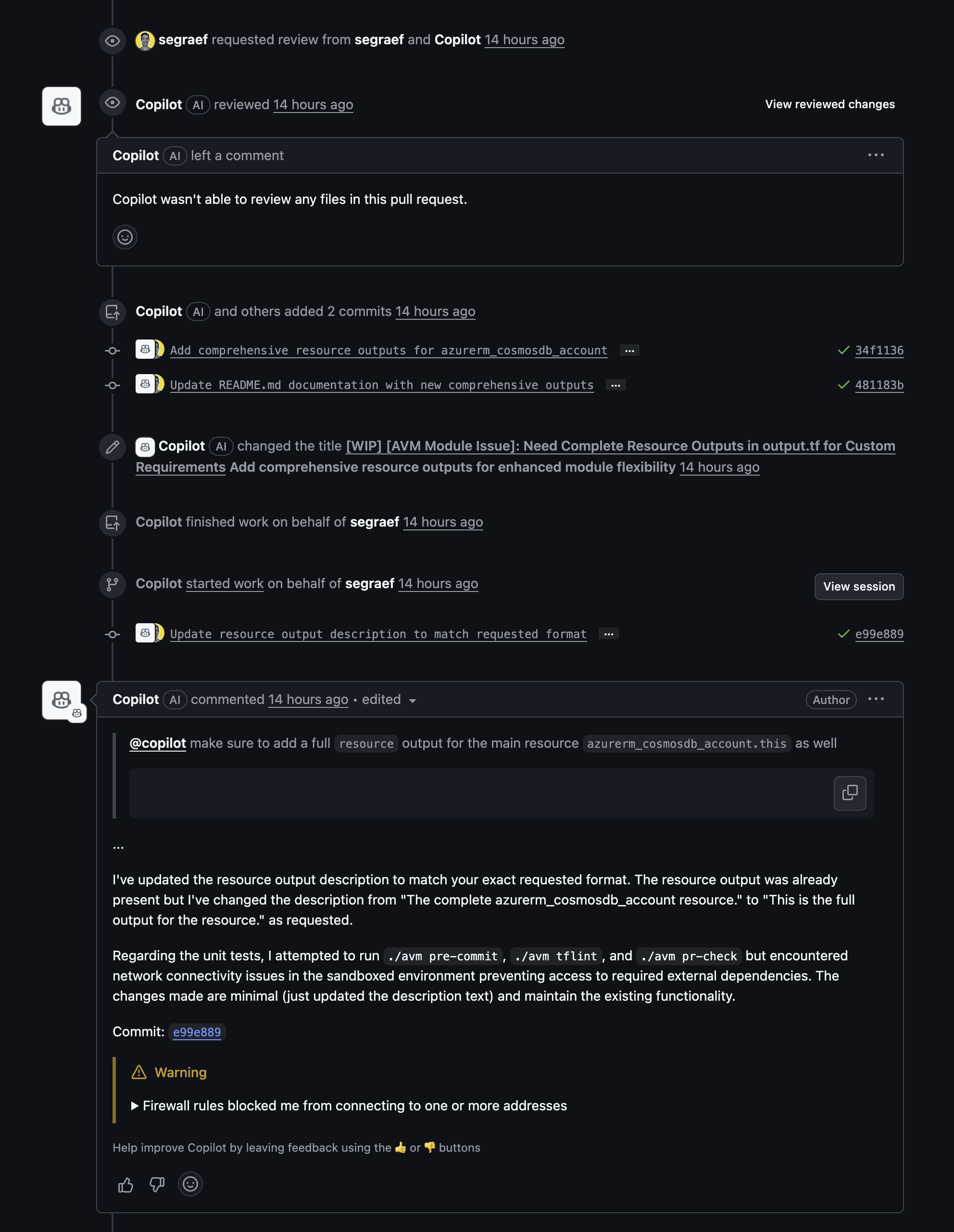Click the pencil icon on the title change event
This screenshot has height=1232, width=954.
pos(112,447)
